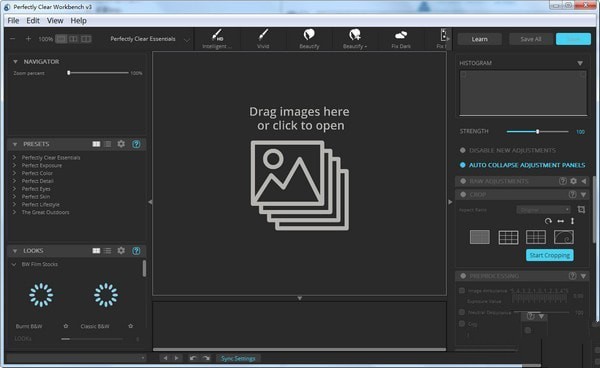Redo action in bottom bar
Image resolution: width=600 pixels, height=368 pixels.
coord(206,358)
